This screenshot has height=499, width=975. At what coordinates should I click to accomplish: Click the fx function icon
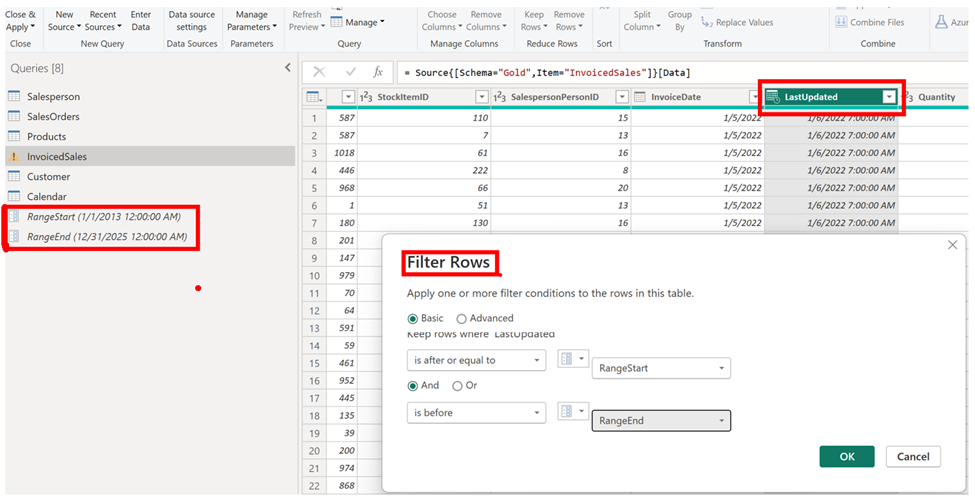point(377,72)
